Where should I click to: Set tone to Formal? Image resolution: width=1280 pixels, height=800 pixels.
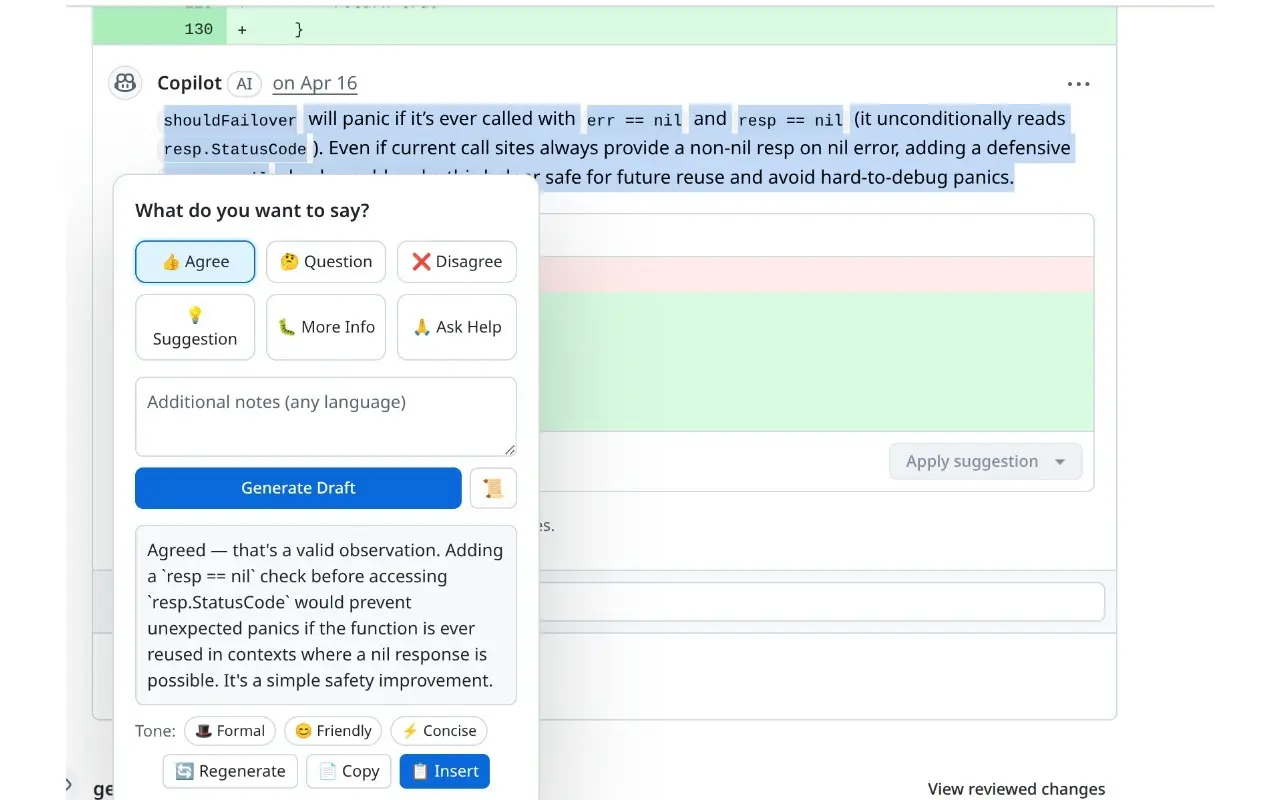(x=231, y=731)
